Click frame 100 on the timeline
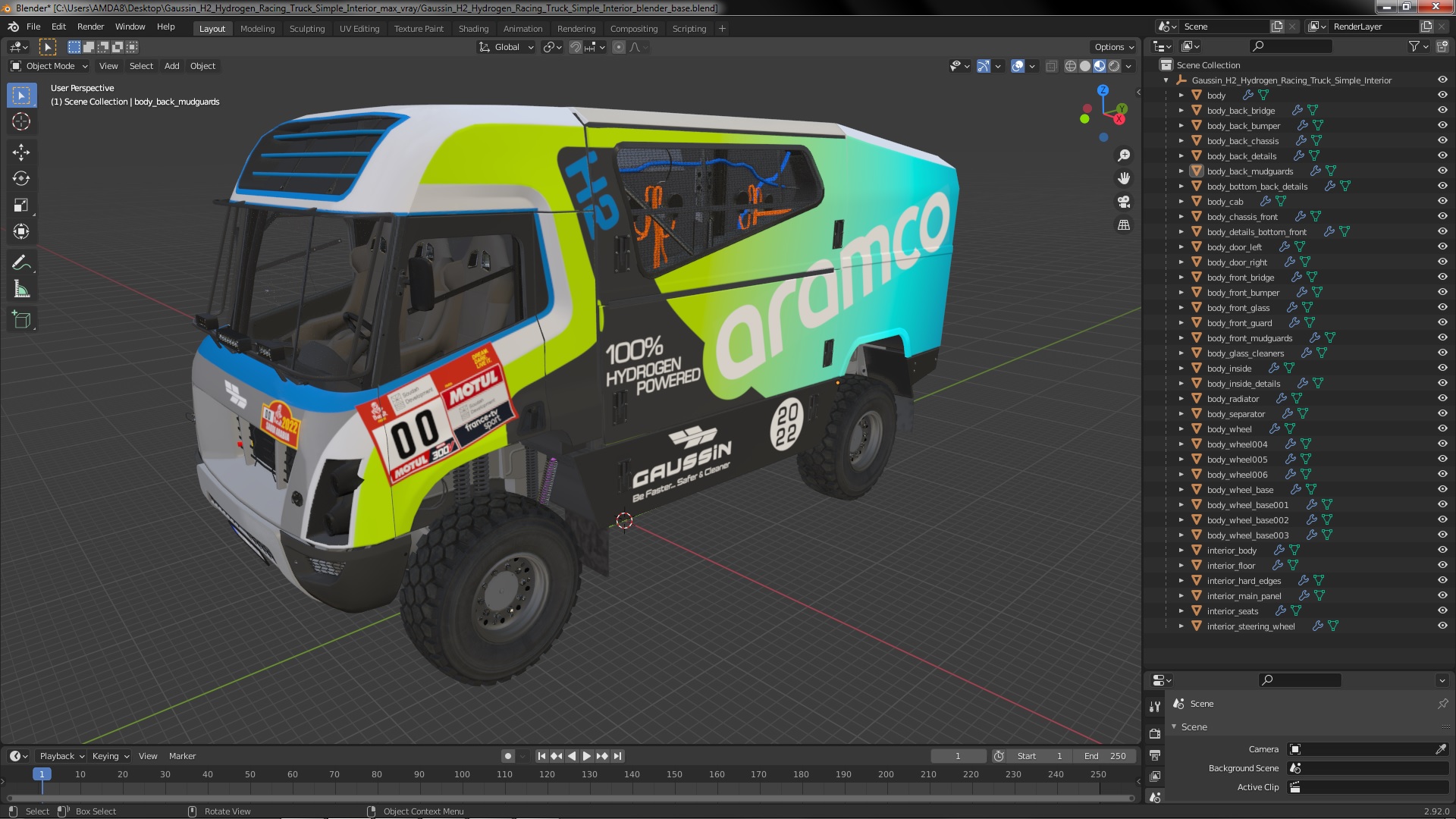This screenshot has height=819, width=1456. point(462,774)
